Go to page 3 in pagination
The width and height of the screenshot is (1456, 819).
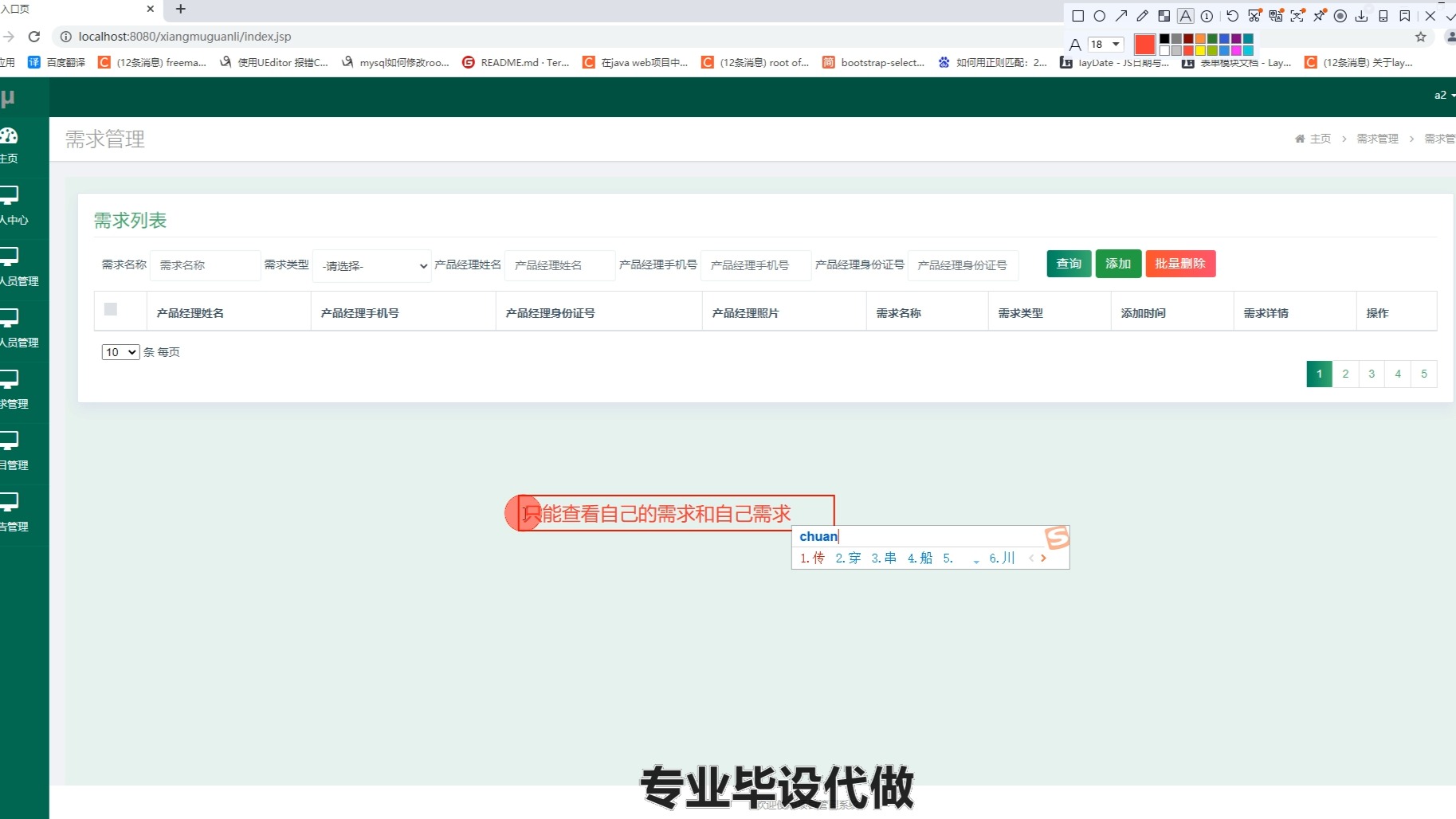coord(1372,374)
